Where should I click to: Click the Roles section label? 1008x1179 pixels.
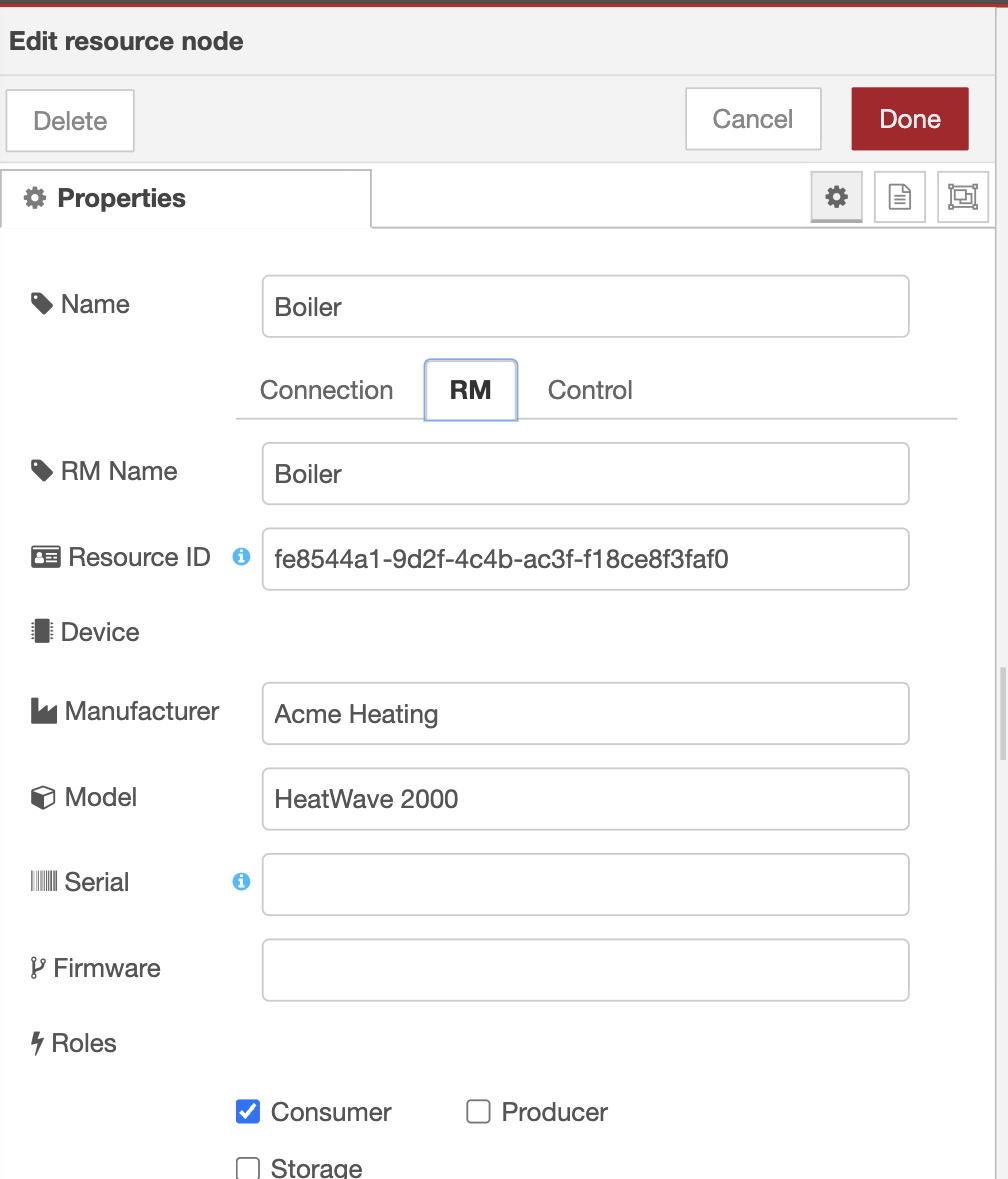[83, 1043]
